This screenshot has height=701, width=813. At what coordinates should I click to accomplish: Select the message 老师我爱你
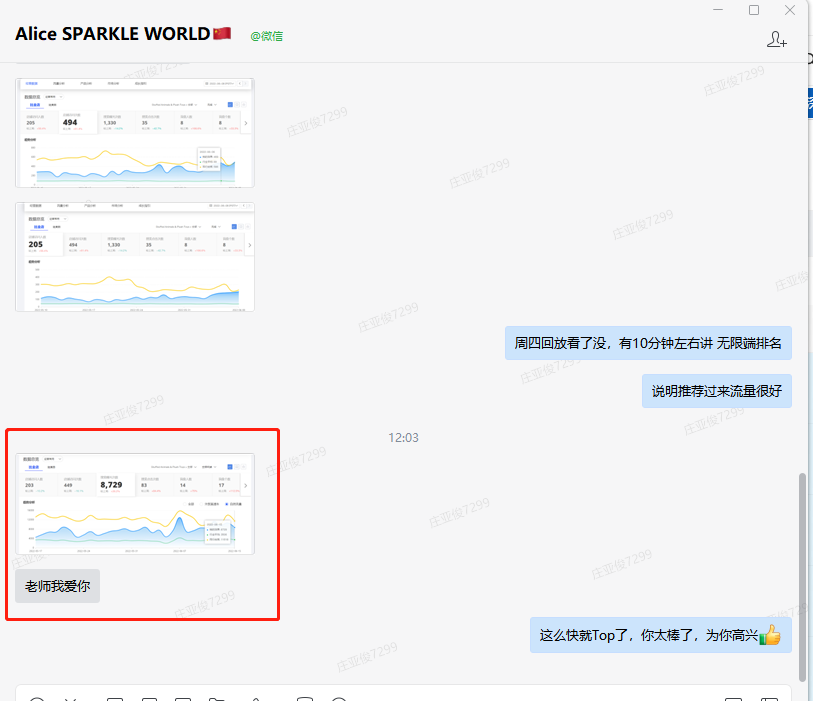point(58,586)
